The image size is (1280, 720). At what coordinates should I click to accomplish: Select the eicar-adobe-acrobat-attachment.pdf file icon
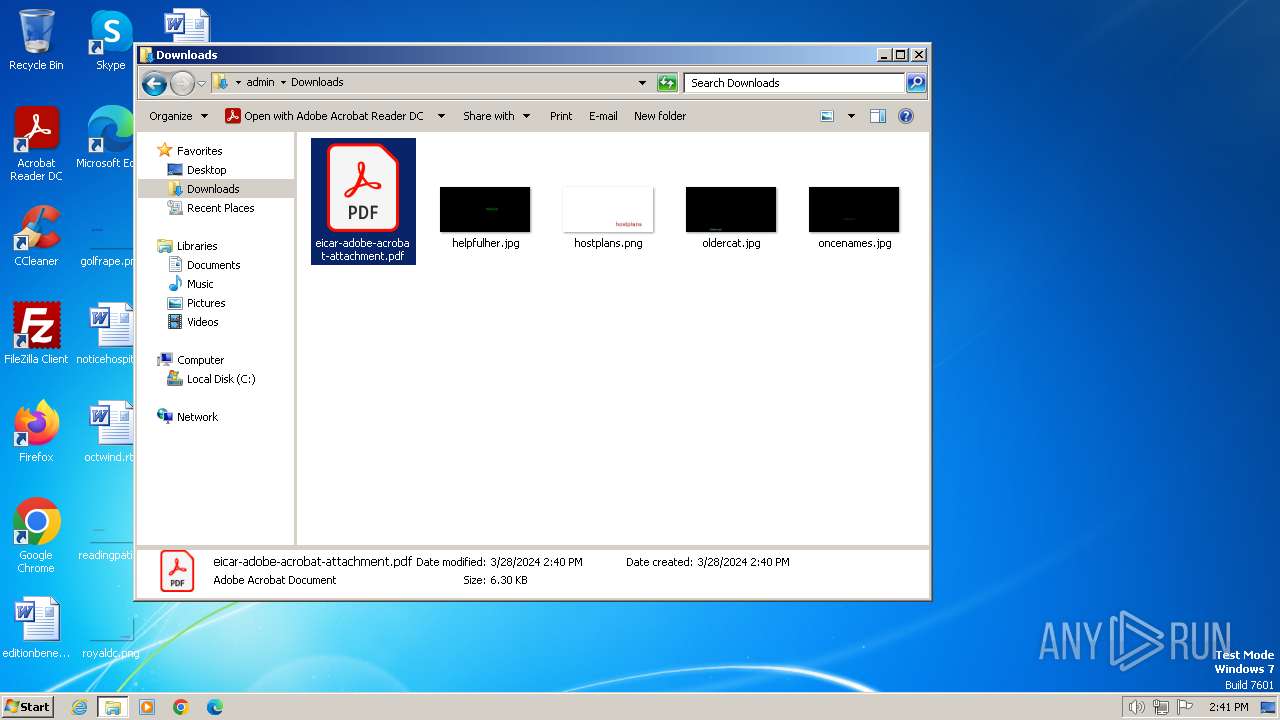(363, 189)
